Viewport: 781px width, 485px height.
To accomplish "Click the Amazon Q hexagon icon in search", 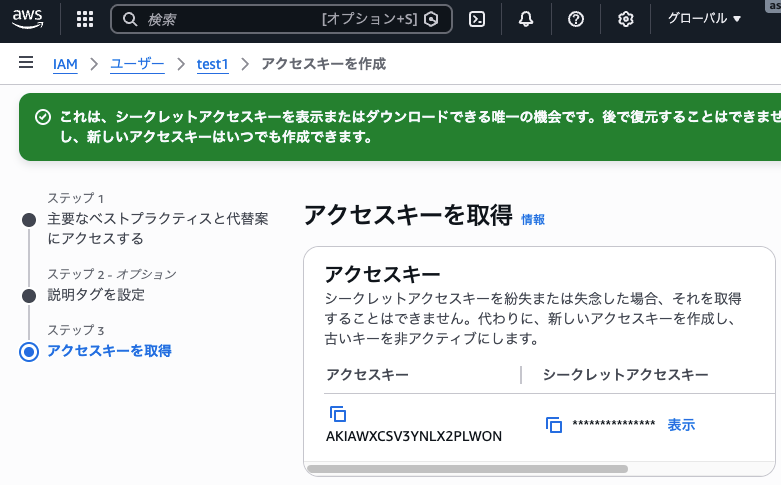I will [431, 19].
